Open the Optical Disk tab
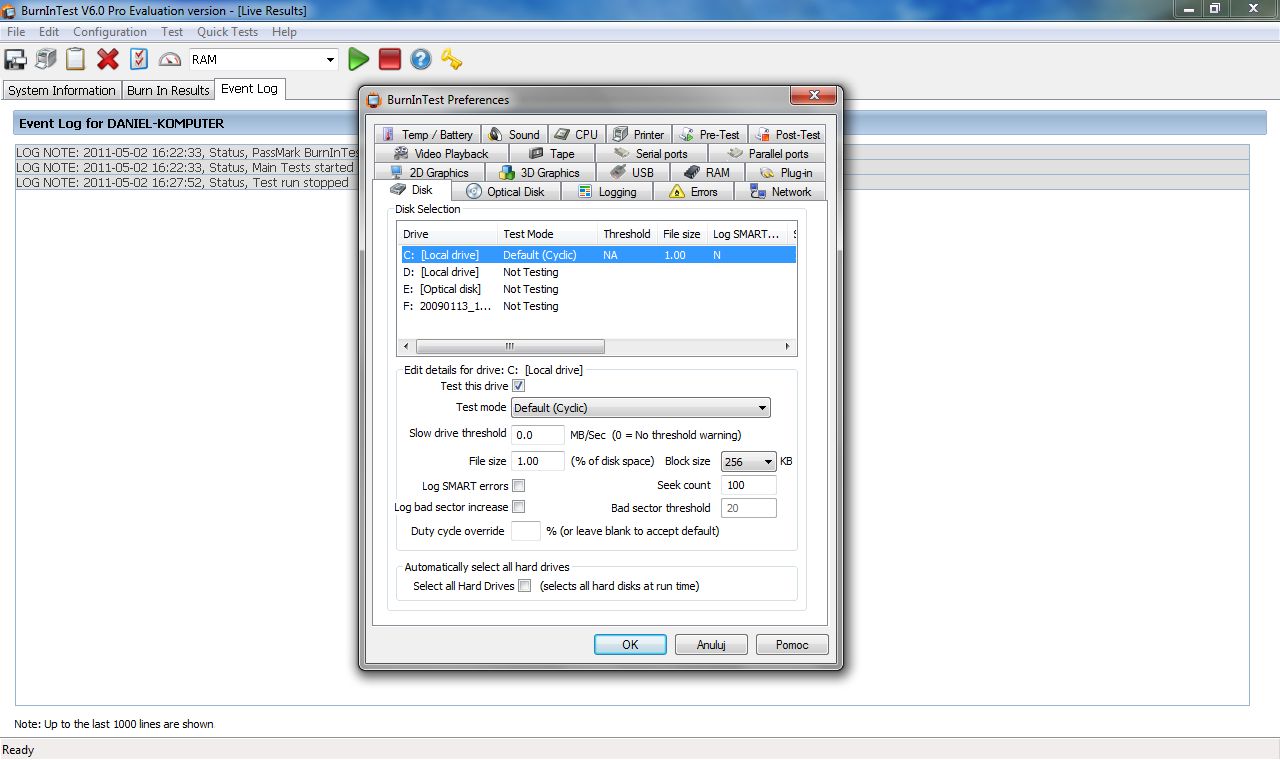The height and width of the screenshot is (760, 1280). 506,191
